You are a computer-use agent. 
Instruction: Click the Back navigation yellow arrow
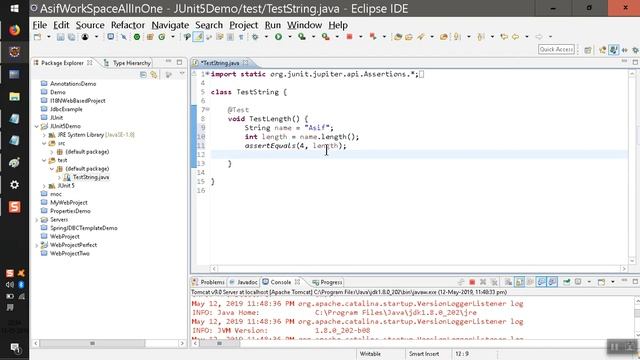[x=516, y=37]
